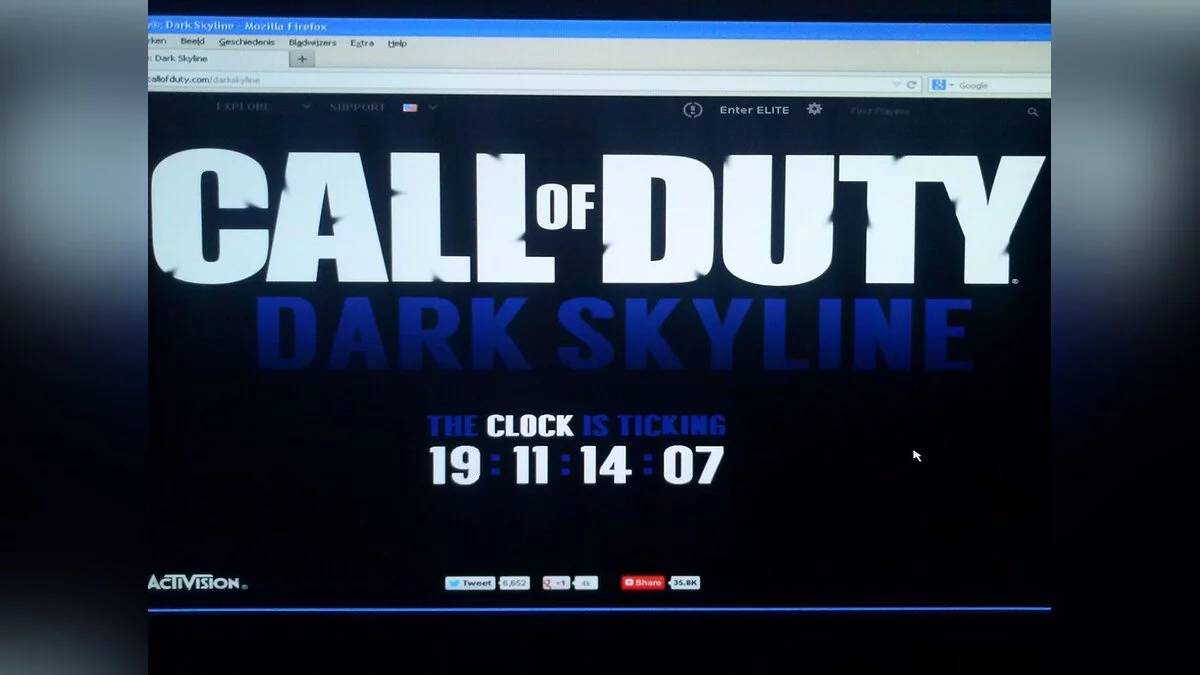Expand the region selector arrow after flag
Screen dimensions: 1200x675
coord(432,107)
